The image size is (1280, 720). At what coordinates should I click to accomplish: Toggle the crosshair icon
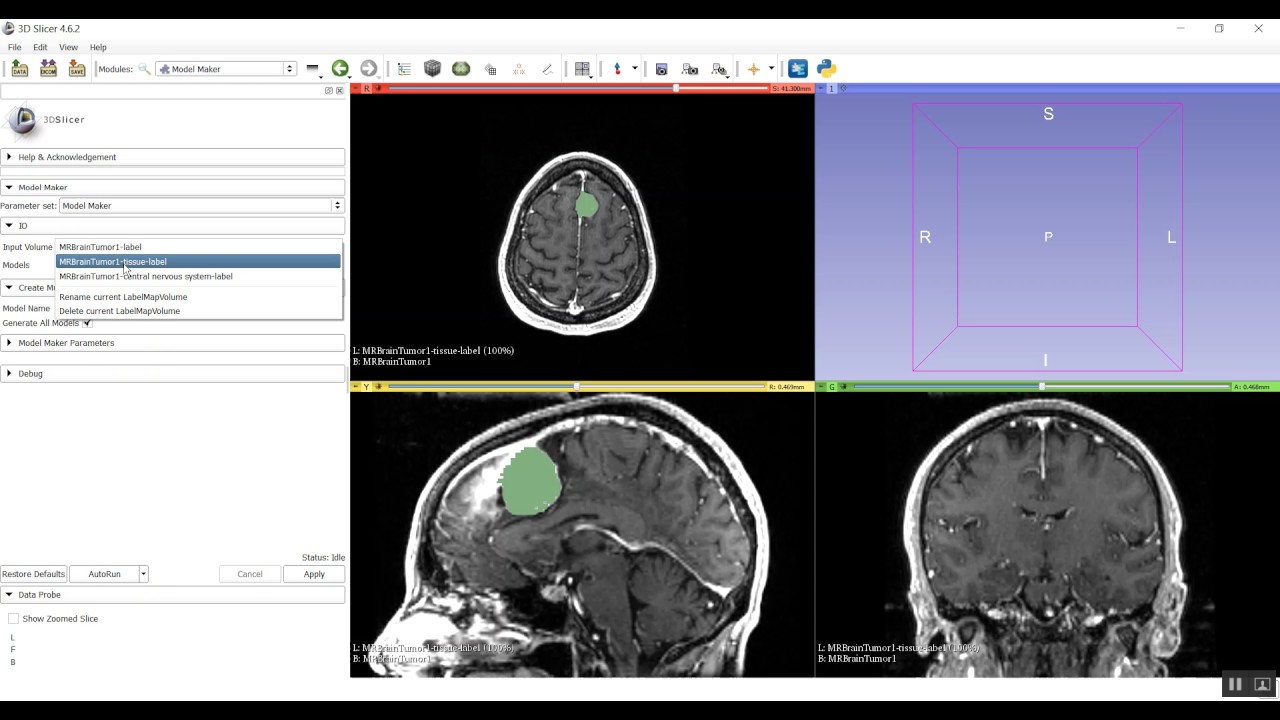click(x=754, y=69)
